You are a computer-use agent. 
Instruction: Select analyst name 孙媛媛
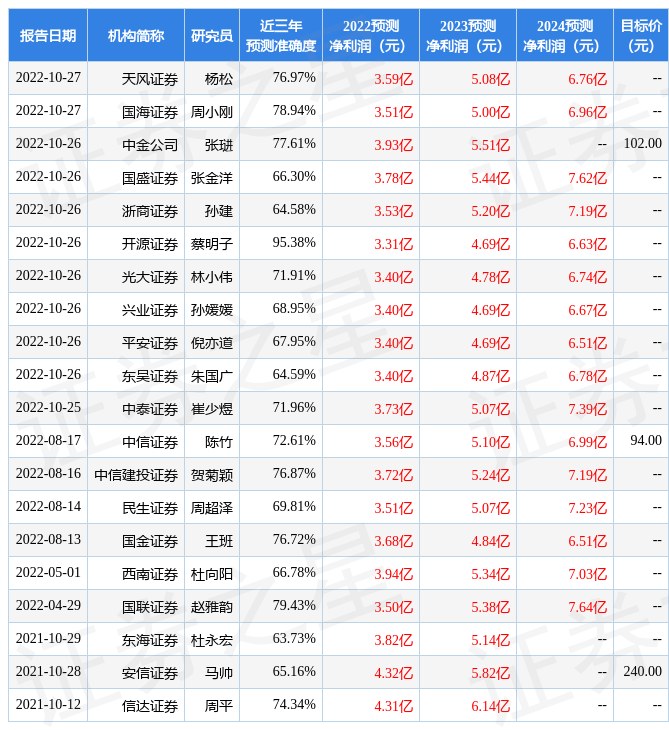pyautogui.click(x=212, y=310)
